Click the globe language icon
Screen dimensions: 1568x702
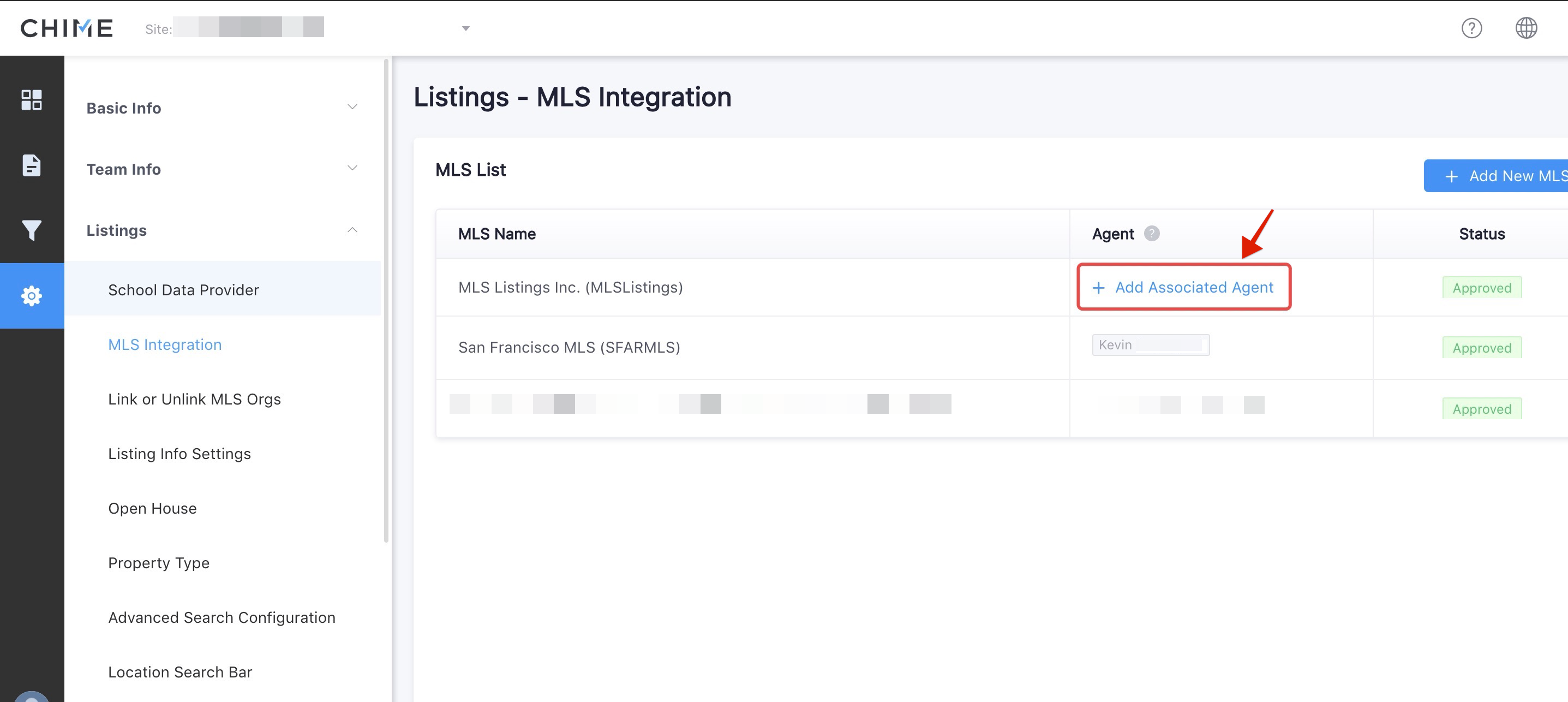pyautogui.click(x=1525, y=28)
